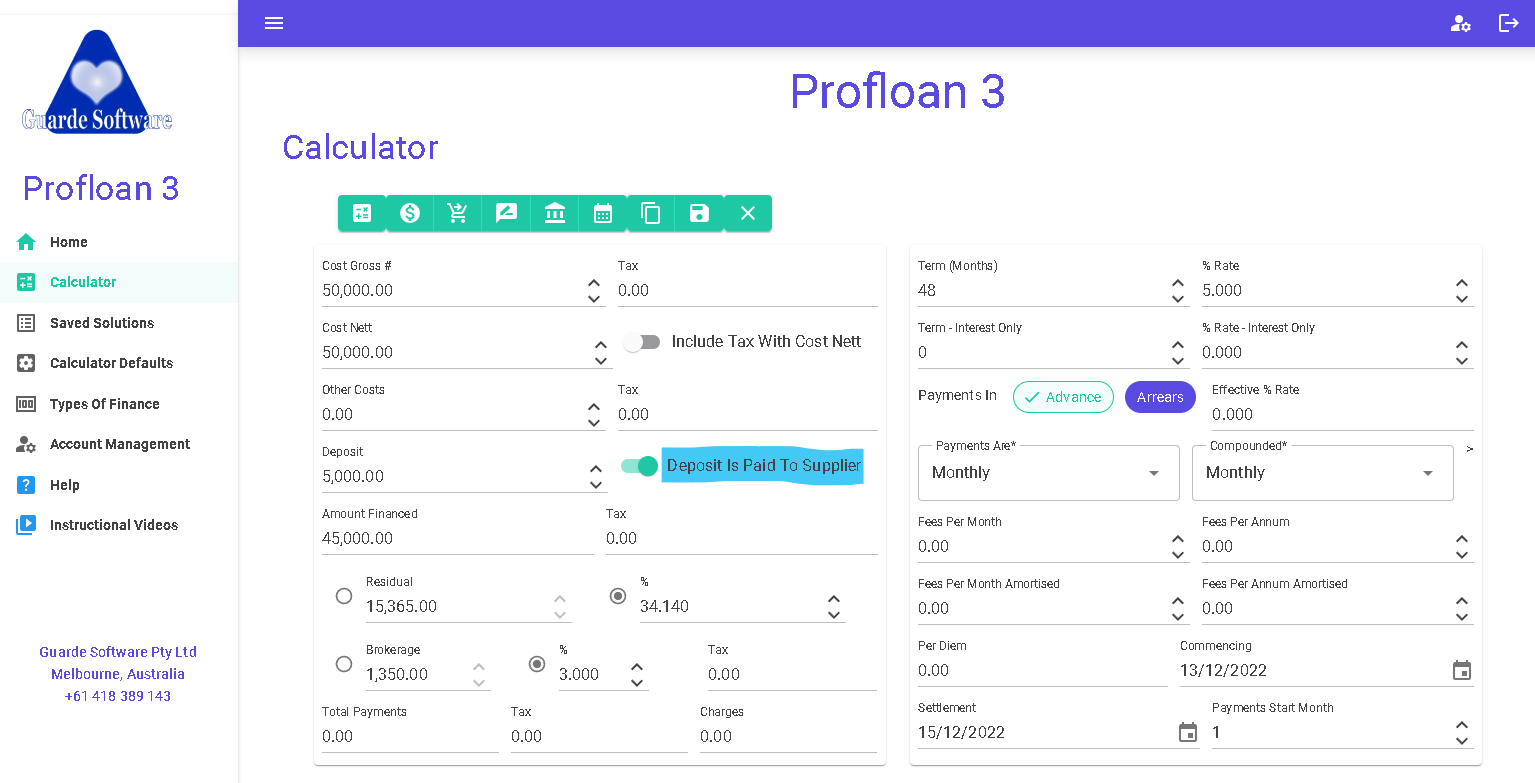Increase Term (Months) with the up arrow
Image resolution: width=1535 pixels, height=783 pixels.
(1178, 283)
